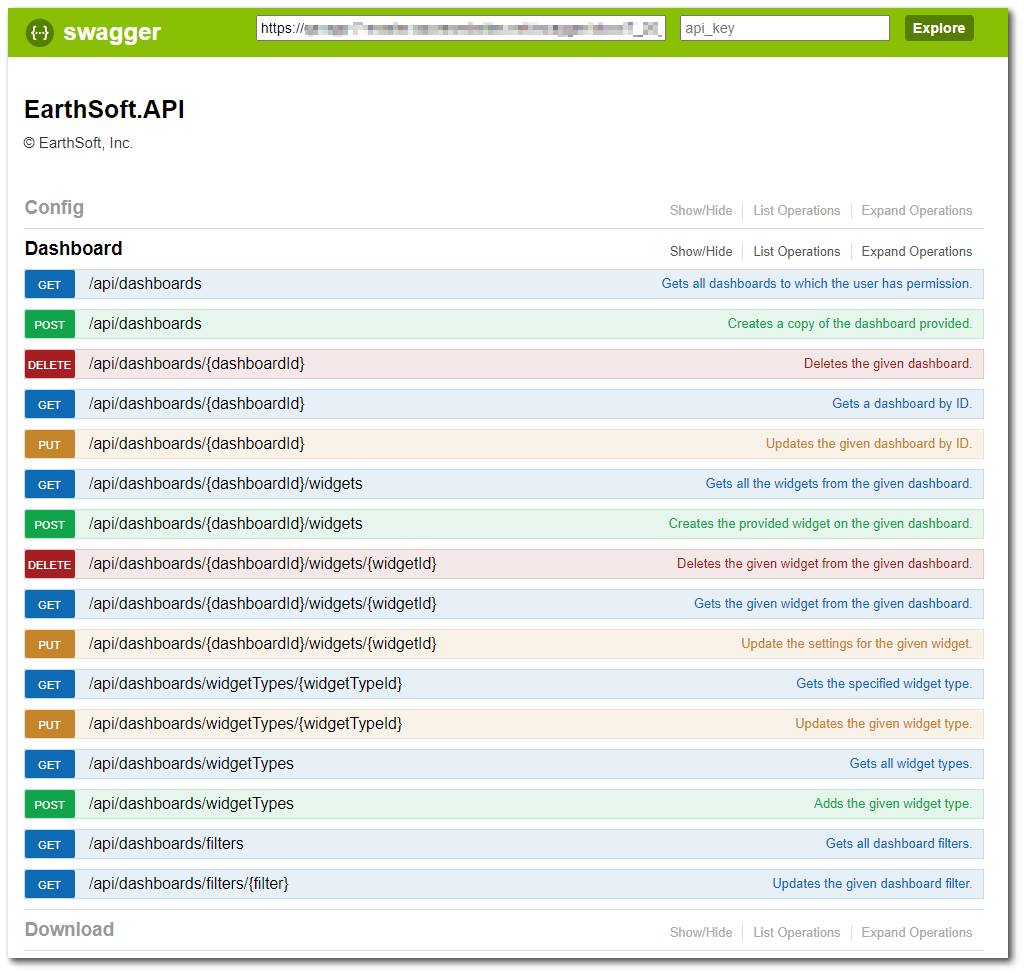Open GET /api/dashboards/{dashboardId} path link
Image resolution: width=1024 pixels, height=974 pixels.
197,404
